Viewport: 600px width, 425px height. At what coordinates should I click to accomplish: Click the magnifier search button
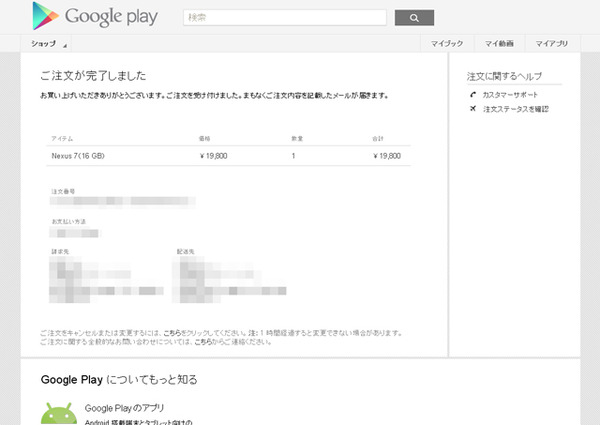click(414, 18)
